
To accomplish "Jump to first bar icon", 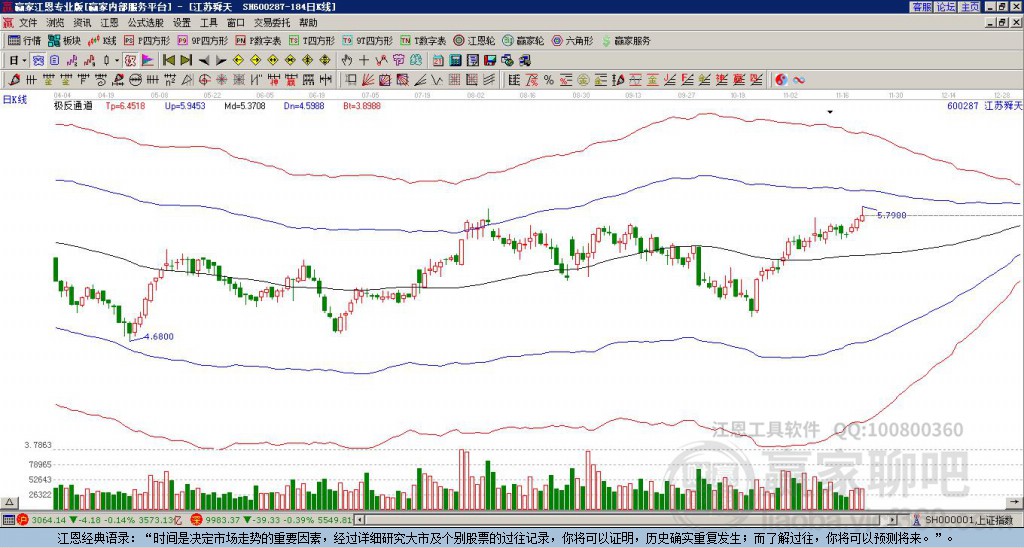I will (x=169, y=61).
